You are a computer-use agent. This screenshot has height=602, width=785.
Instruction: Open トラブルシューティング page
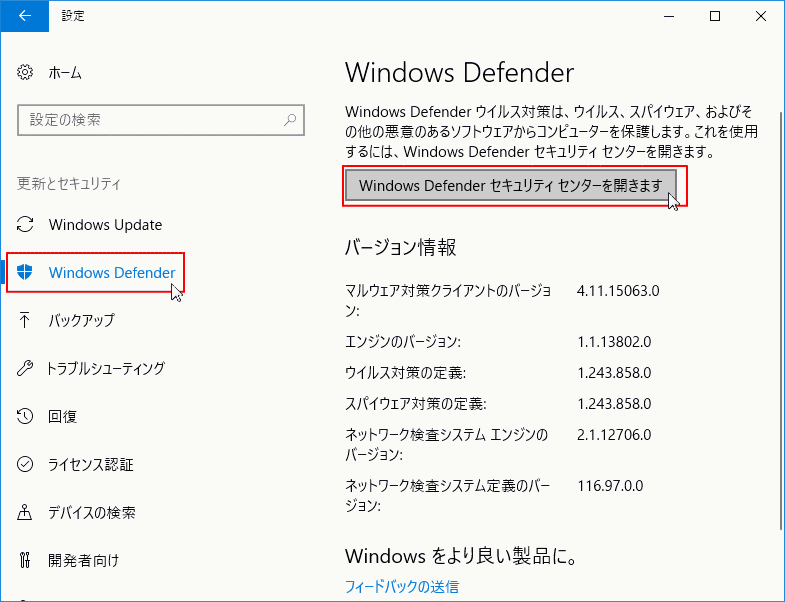pos(105,368)
